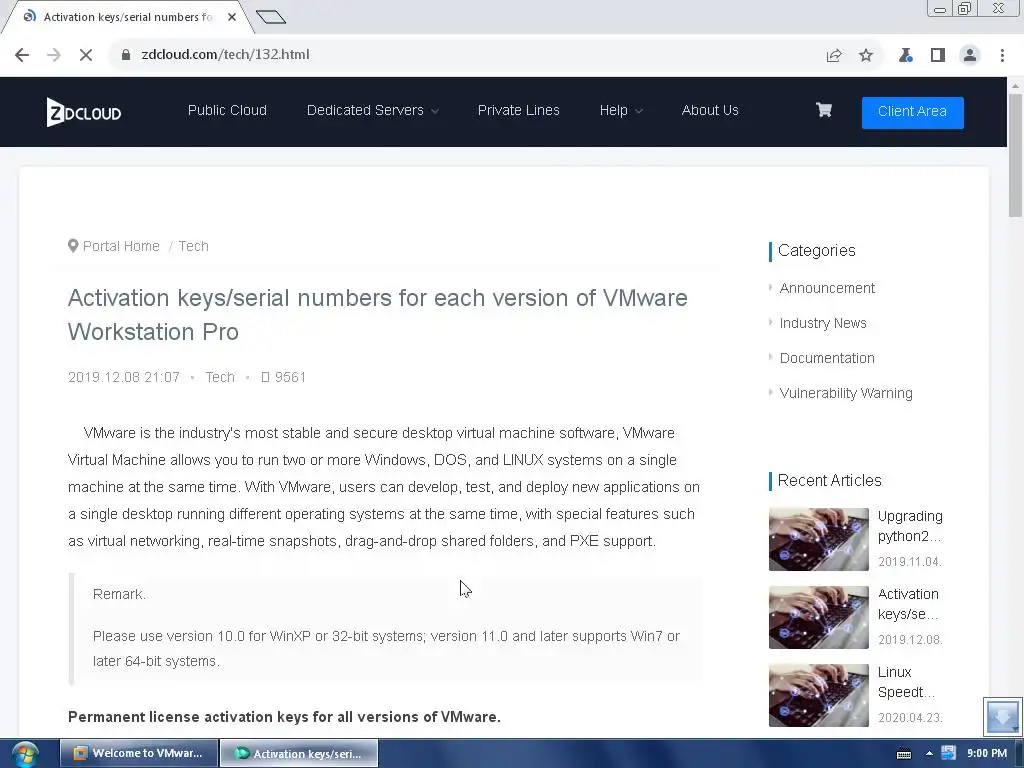Open the Chrome three-dot menu
The width and height of the screenshot is (1024, 768).
1002,56
